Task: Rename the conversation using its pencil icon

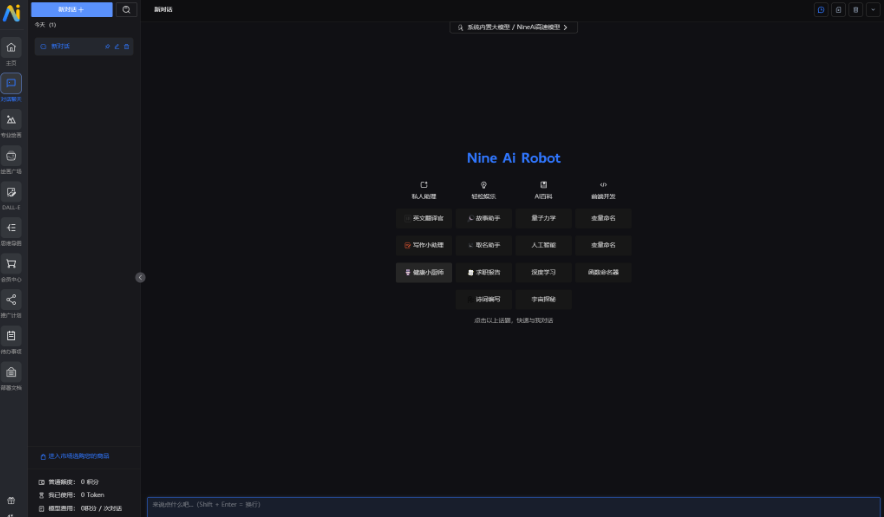Action: pyautogui.click(x=117, y=46)
